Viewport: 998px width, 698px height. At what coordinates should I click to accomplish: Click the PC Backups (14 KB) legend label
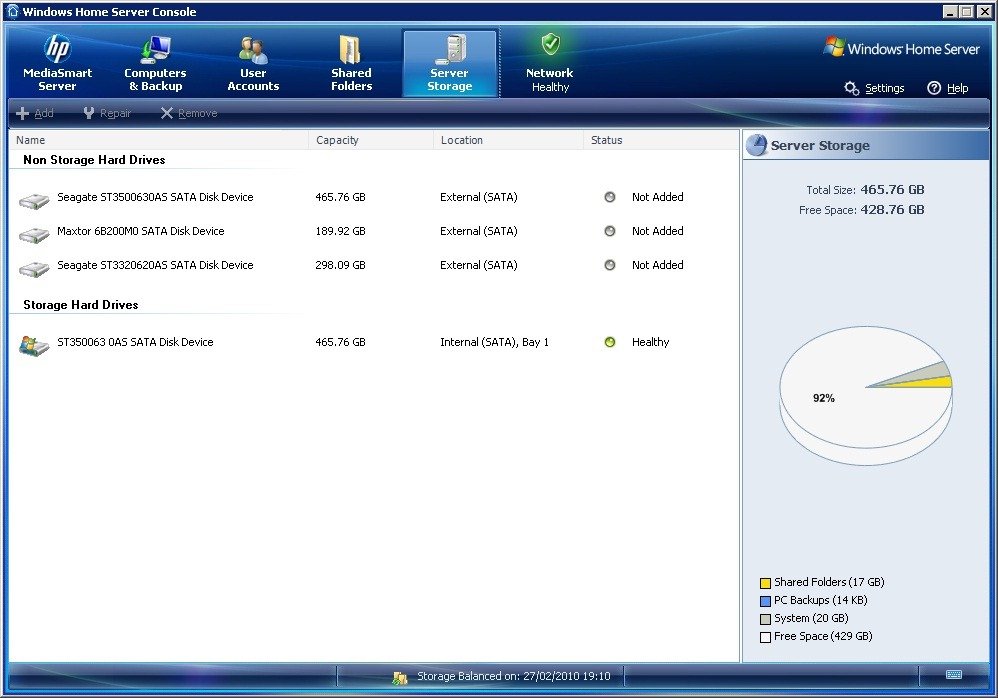821,600
